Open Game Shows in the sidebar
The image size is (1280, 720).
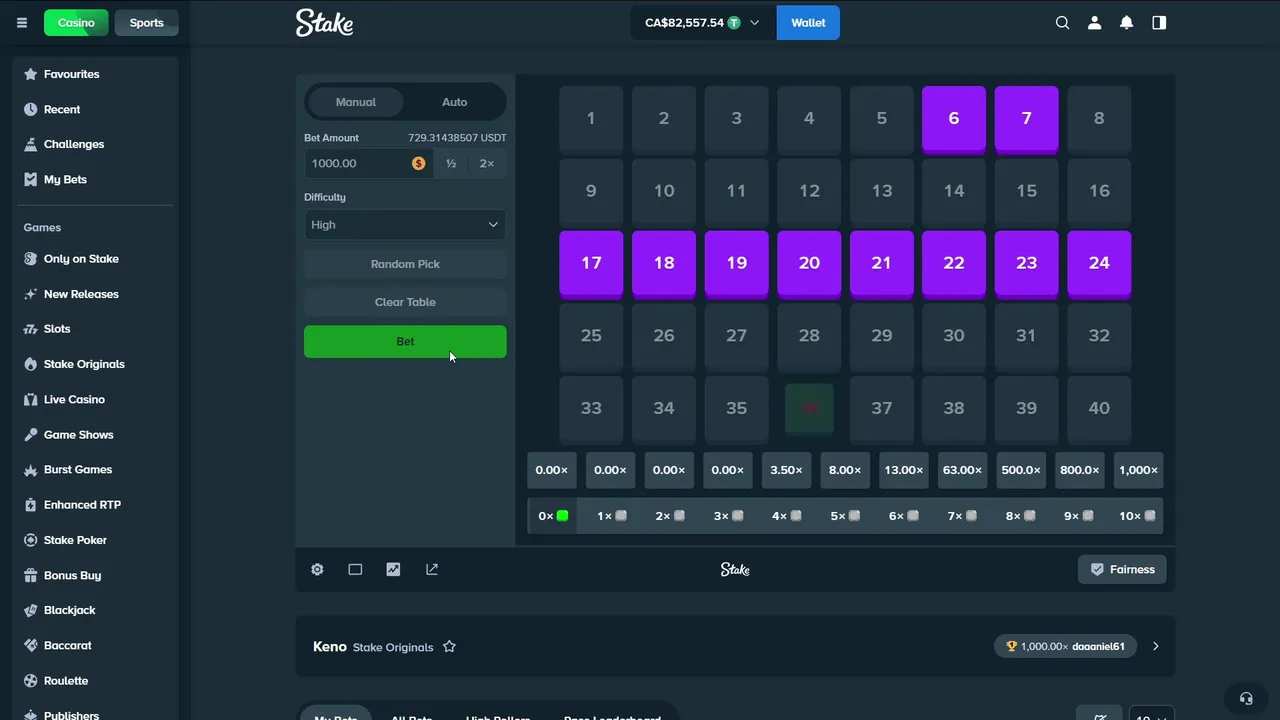(96, 435)
